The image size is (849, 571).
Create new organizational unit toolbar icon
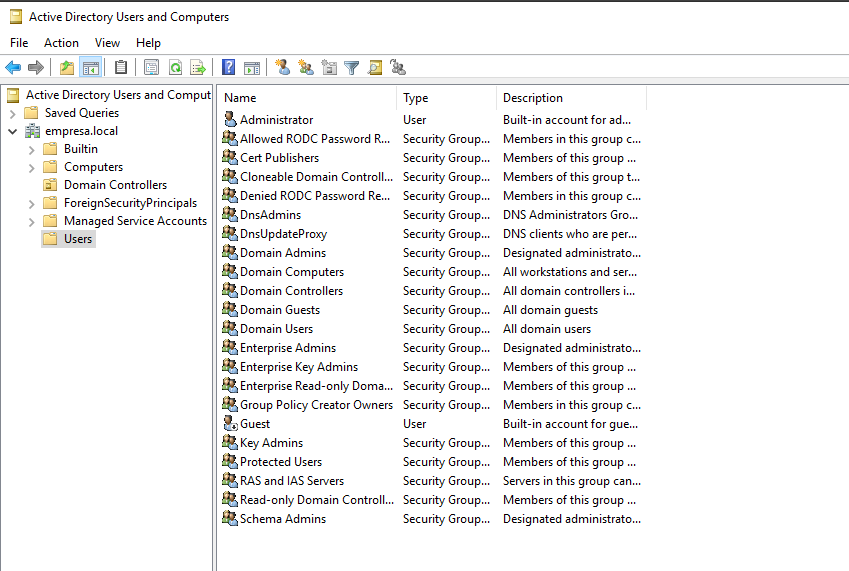(x=329, y=68)
